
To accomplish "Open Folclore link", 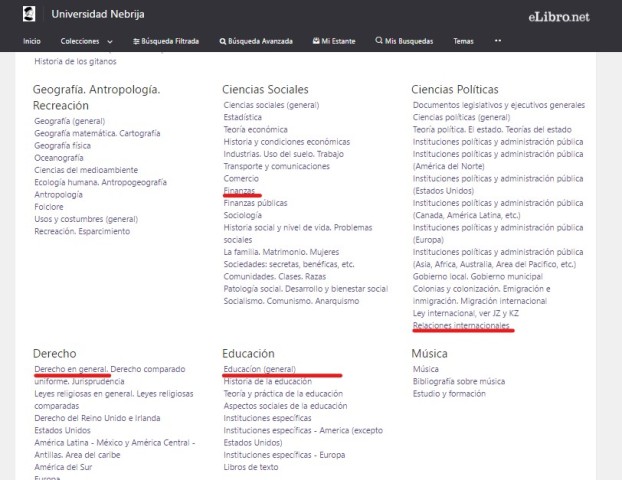I will (49, 207).
